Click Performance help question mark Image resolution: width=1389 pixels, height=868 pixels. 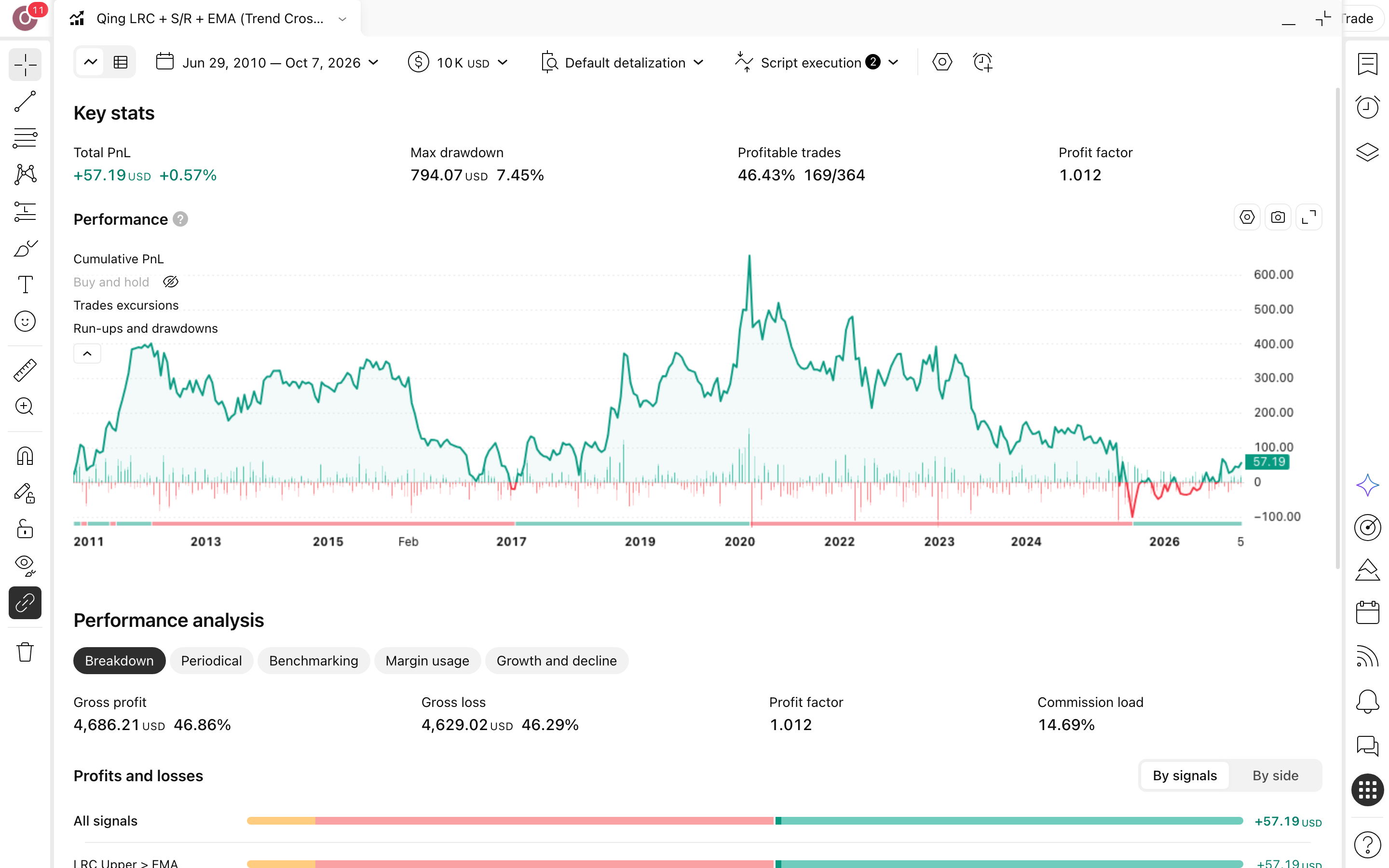(180, 219)
